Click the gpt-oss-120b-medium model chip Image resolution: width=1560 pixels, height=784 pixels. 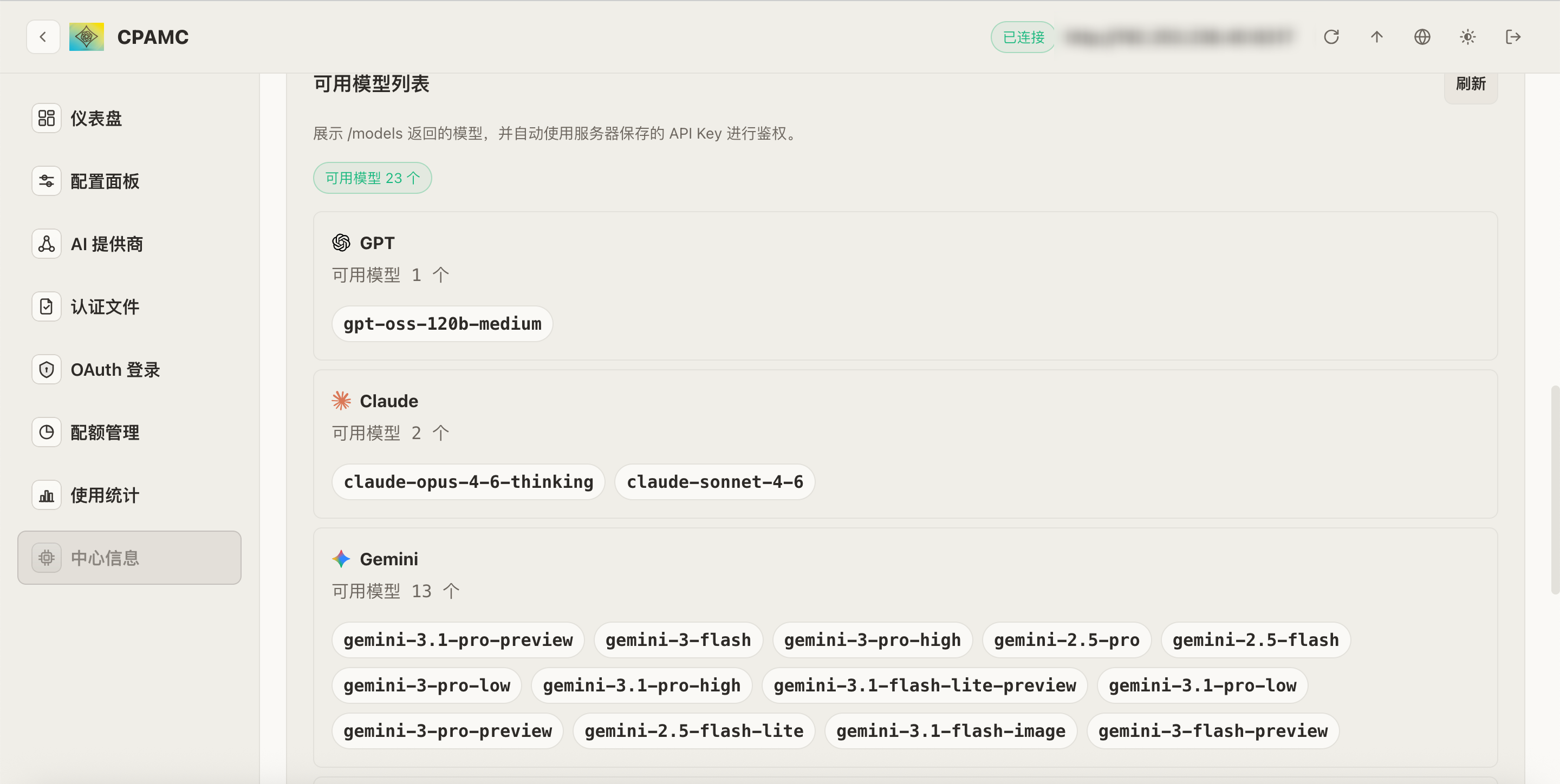click(442, 324)
